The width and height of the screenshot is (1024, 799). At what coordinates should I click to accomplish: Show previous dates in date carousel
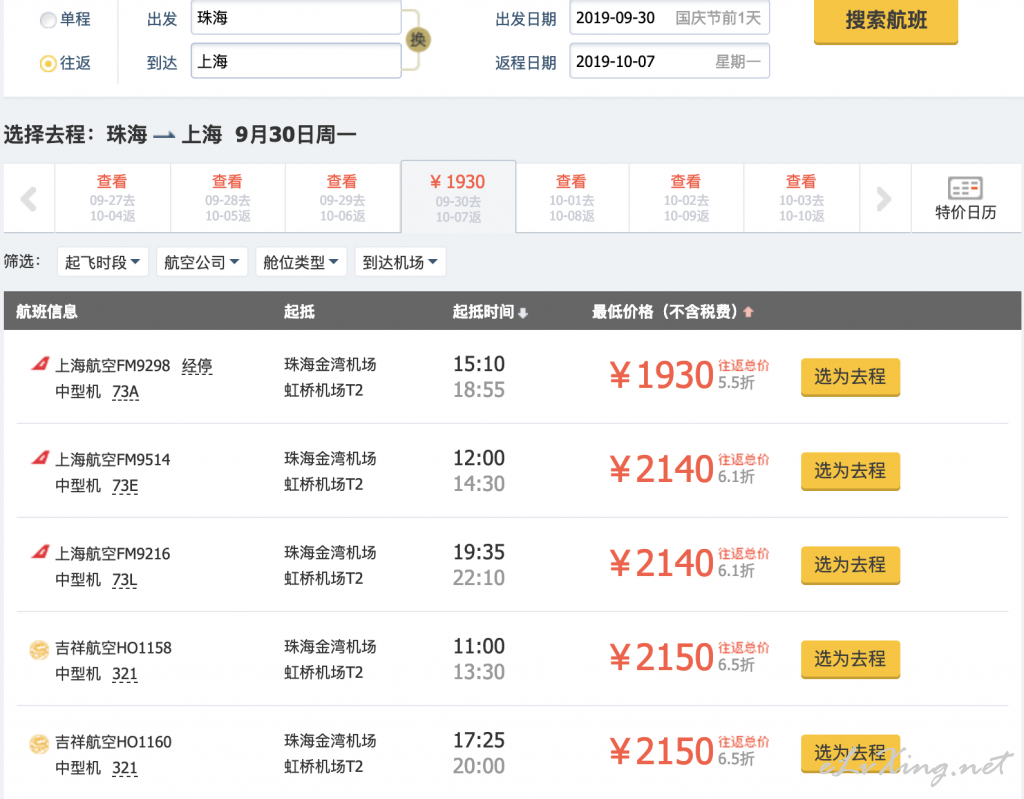coord(29,199)
